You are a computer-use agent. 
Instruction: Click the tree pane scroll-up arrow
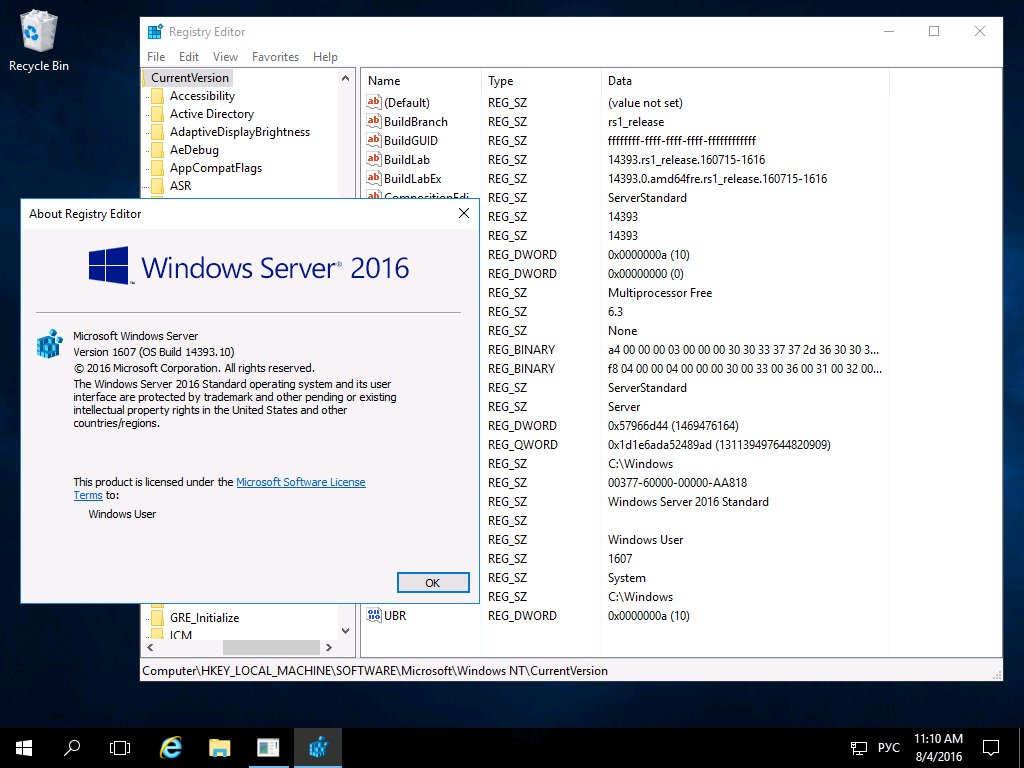tap(345, 78)
